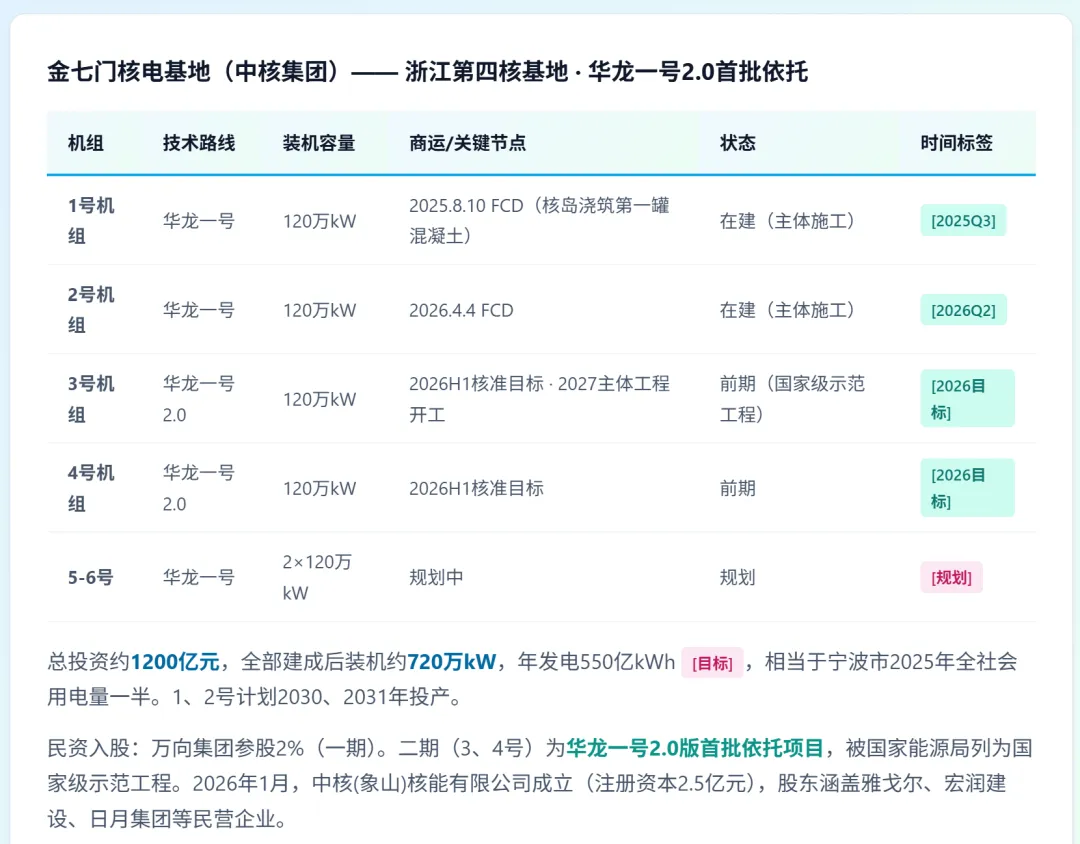Select the 1号机组 row label
This screenshot has height=844, width=1080.
[91, 220]
